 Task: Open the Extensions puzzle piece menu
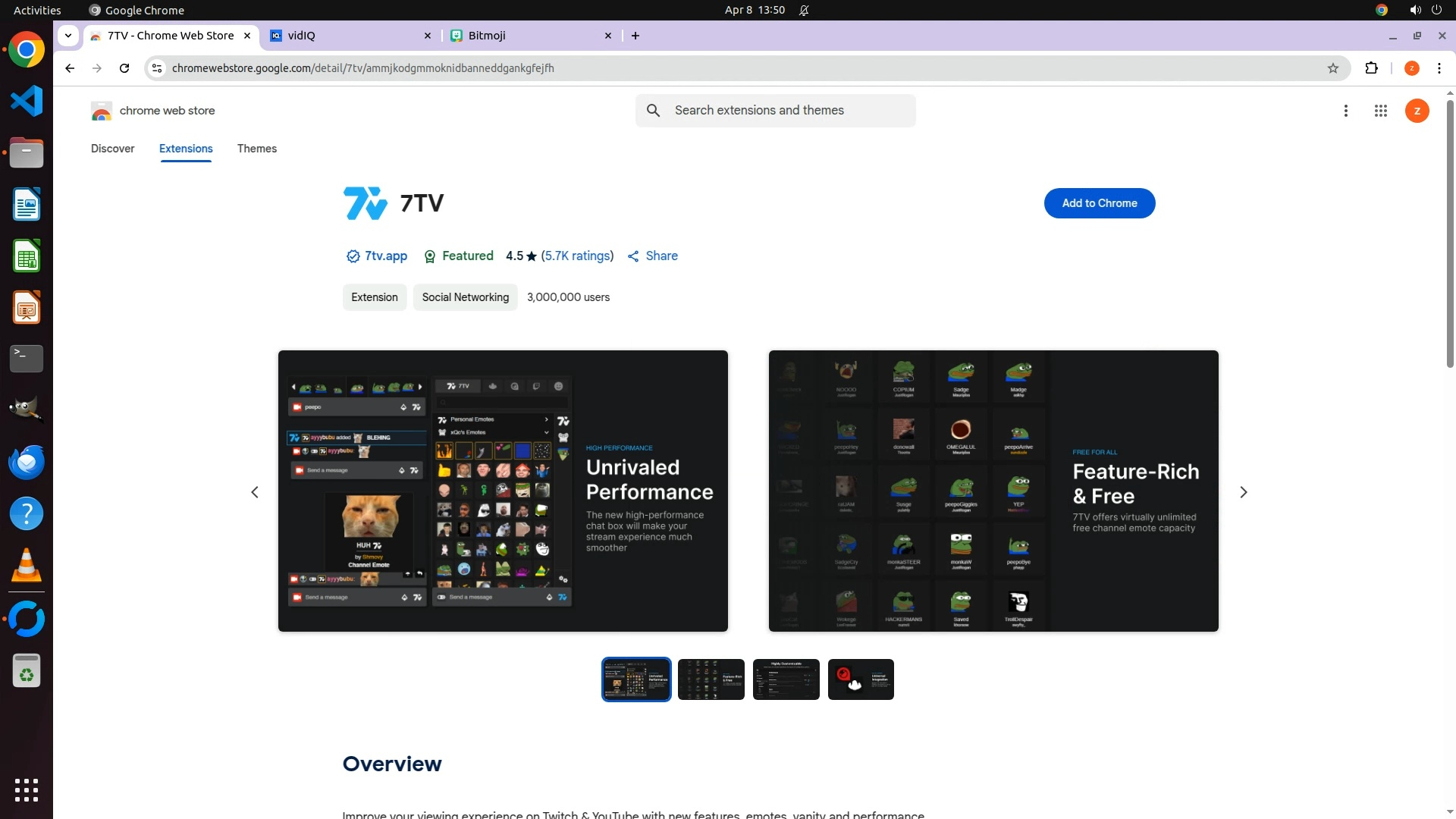(1371, 68)
